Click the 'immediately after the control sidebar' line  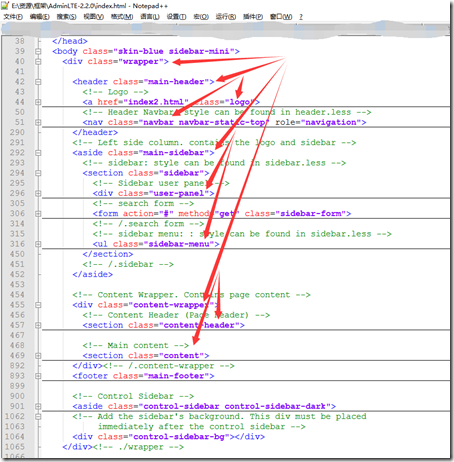pos(201,427)
